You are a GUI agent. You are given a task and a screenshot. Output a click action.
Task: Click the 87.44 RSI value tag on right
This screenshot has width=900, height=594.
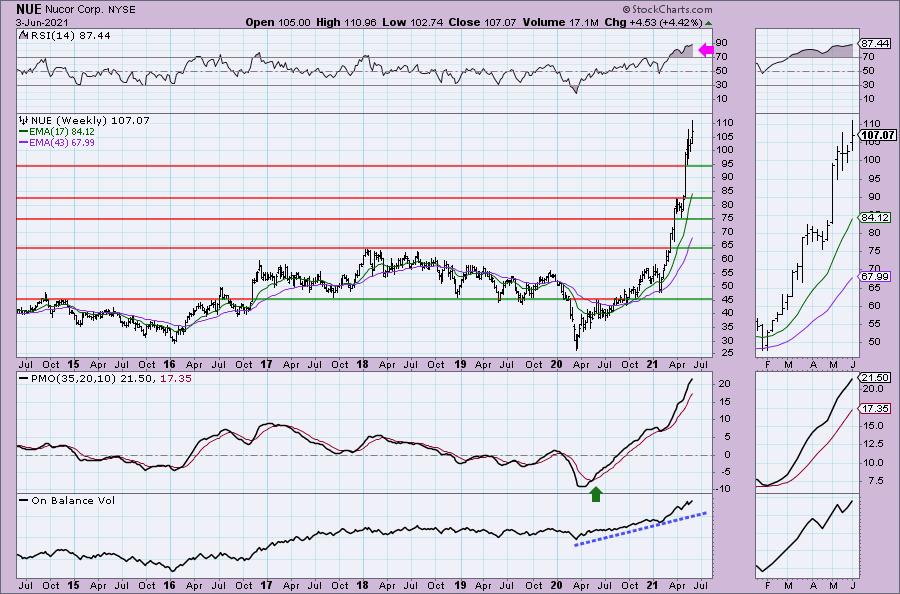tap(874, 44)
